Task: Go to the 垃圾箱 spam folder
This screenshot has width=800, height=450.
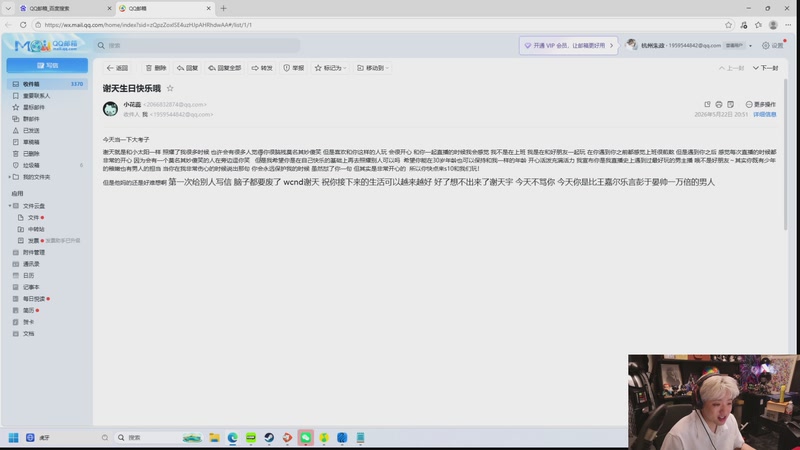Action: pyautogui.click(x=47, y=165)
